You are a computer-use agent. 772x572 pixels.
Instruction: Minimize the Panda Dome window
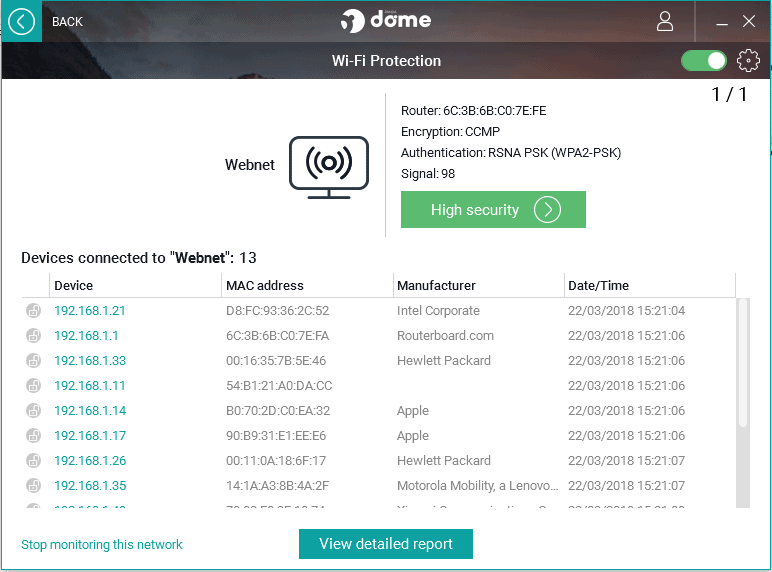(722, 22)
